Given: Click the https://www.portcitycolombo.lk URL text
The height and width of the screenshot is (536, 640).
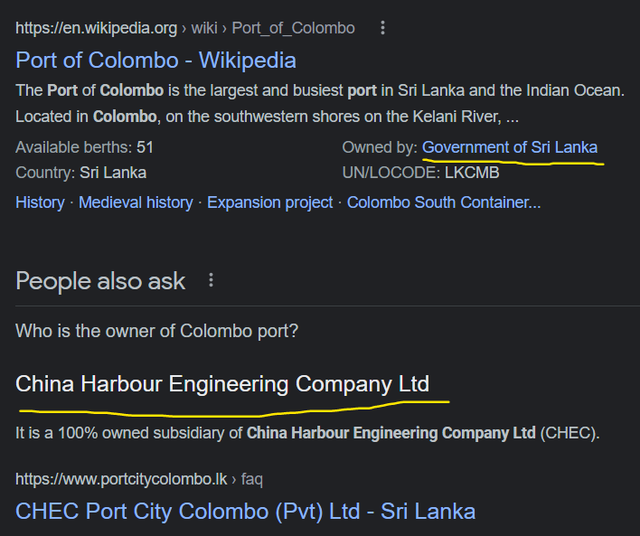Looking at the screenshot, I should [x=121, y=479].
